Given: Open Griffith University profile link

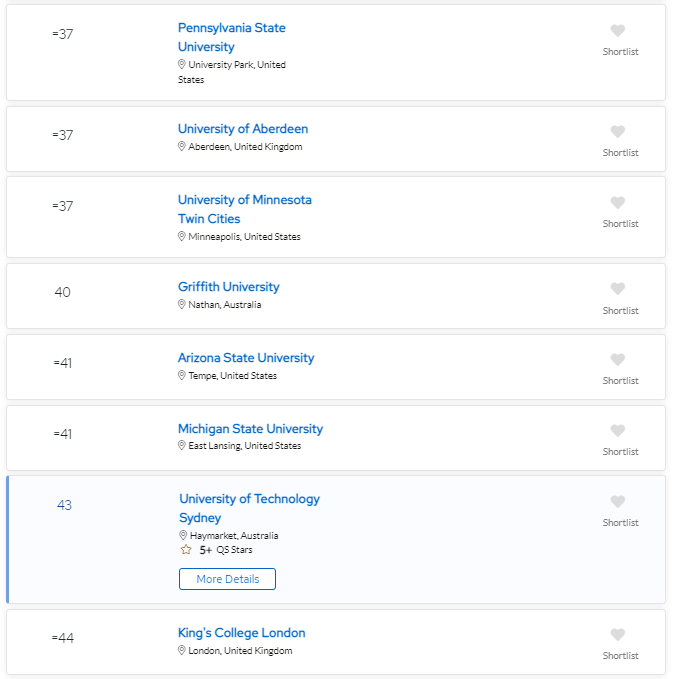Looking at the screenshot, I should (229, 287).
